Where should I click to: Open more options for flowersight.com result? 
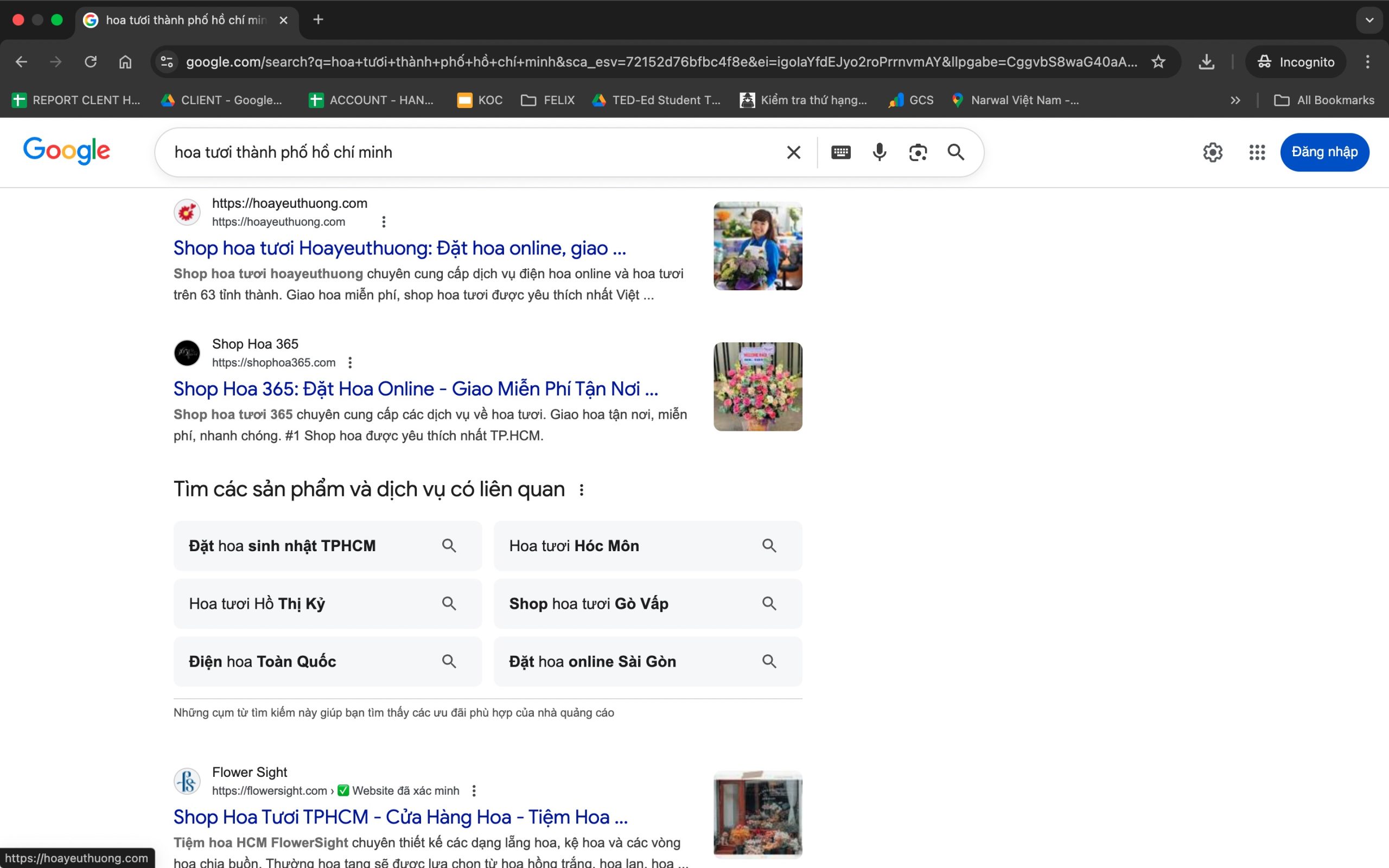(474, 790)
